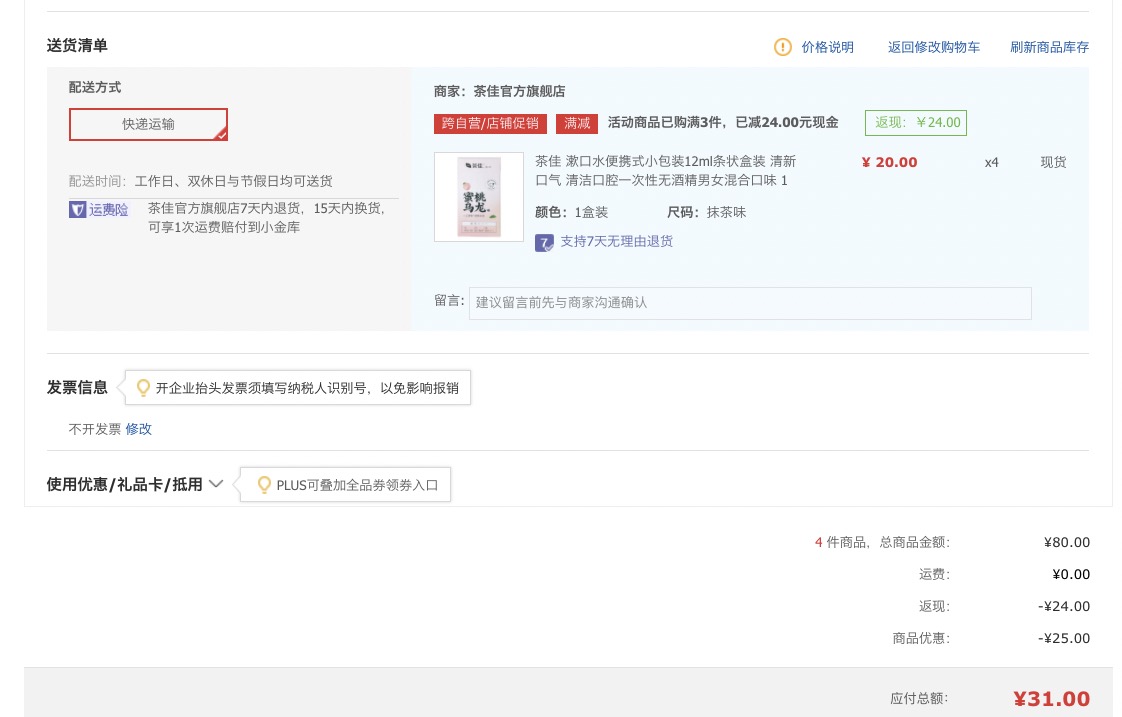1122x717 pixels.
Task: Click the product price ¥ 20.00
Action: (x=889, y=162)
